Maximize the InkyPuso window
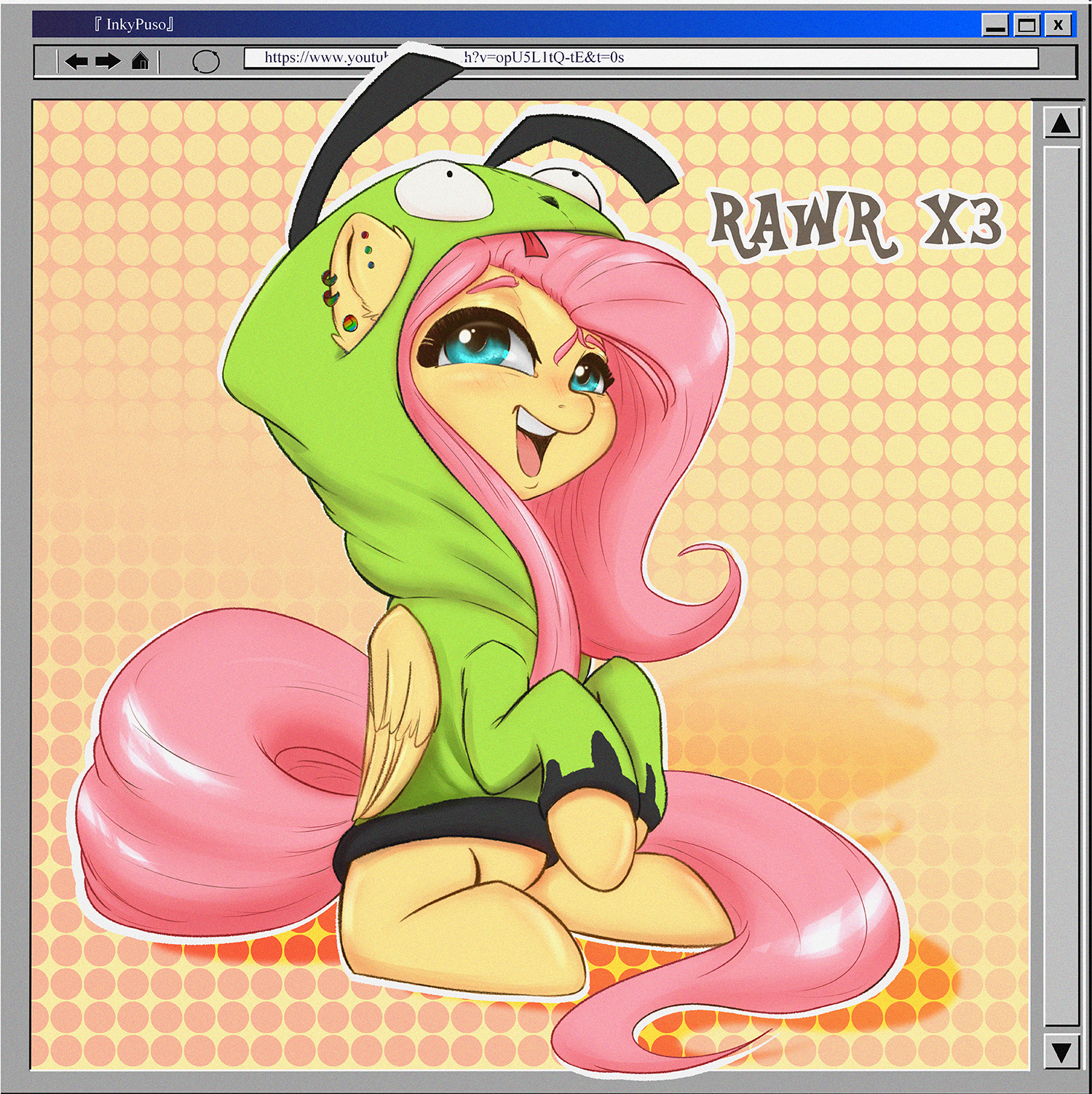Viewport: 1092px width, 1094px height. [1026, 25]
